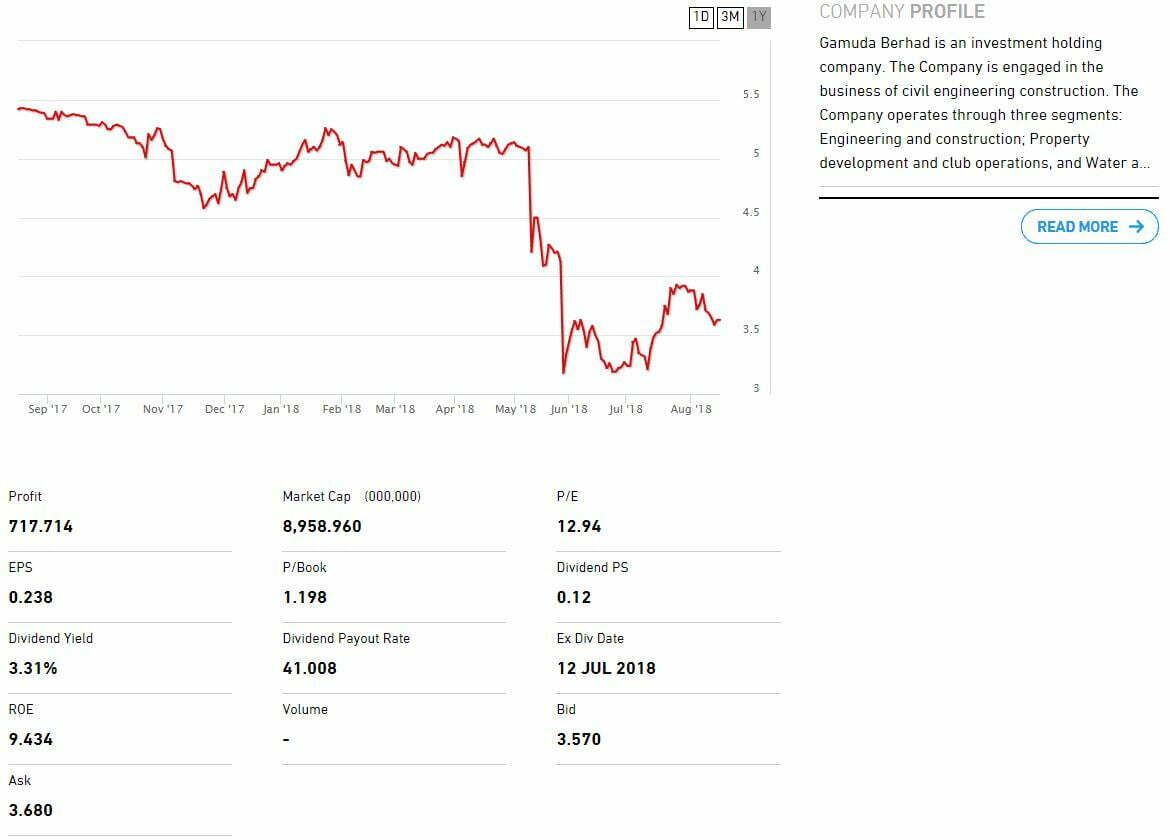1170x840 pixels.
Task: Click the truncated company description ellipsis
Action: 1145,163
